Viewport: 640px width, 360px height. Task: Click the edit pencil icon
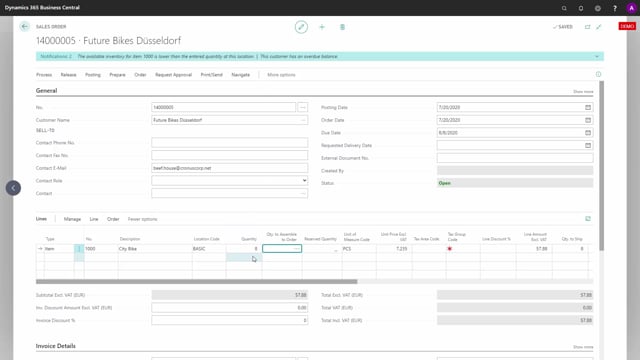pyautogui.click(x=301, y=27)
